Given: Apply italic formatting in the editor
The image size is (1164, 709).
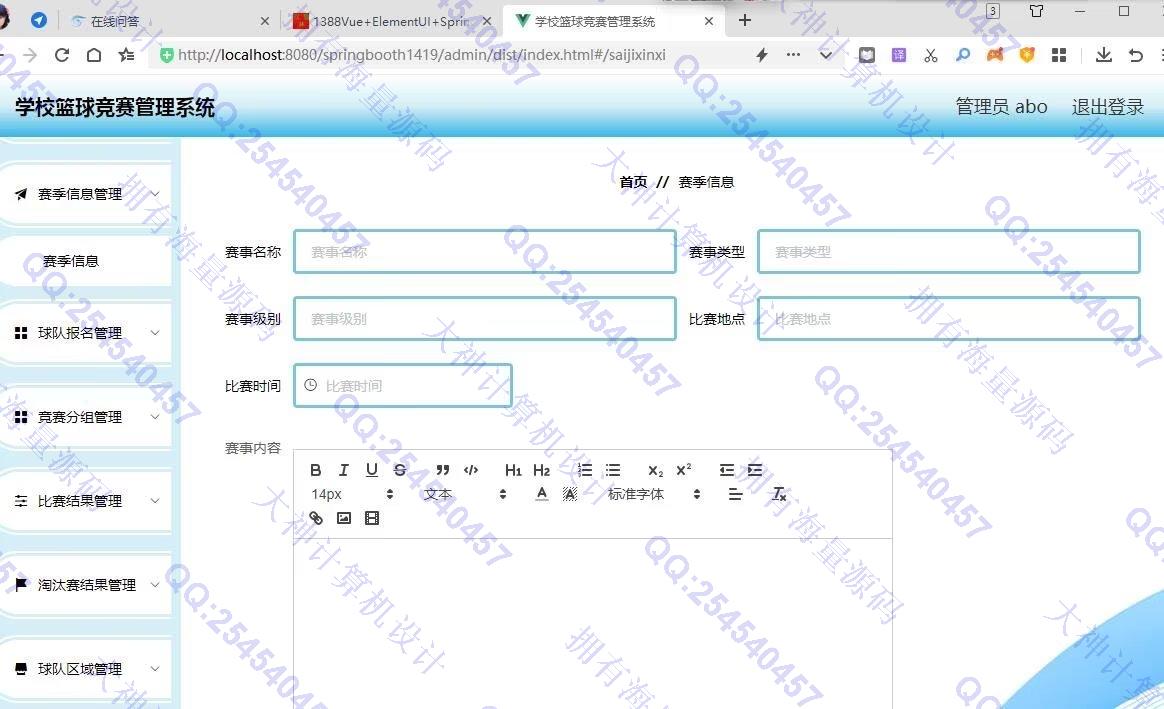Looking at the screenshot, I should 344,470.
